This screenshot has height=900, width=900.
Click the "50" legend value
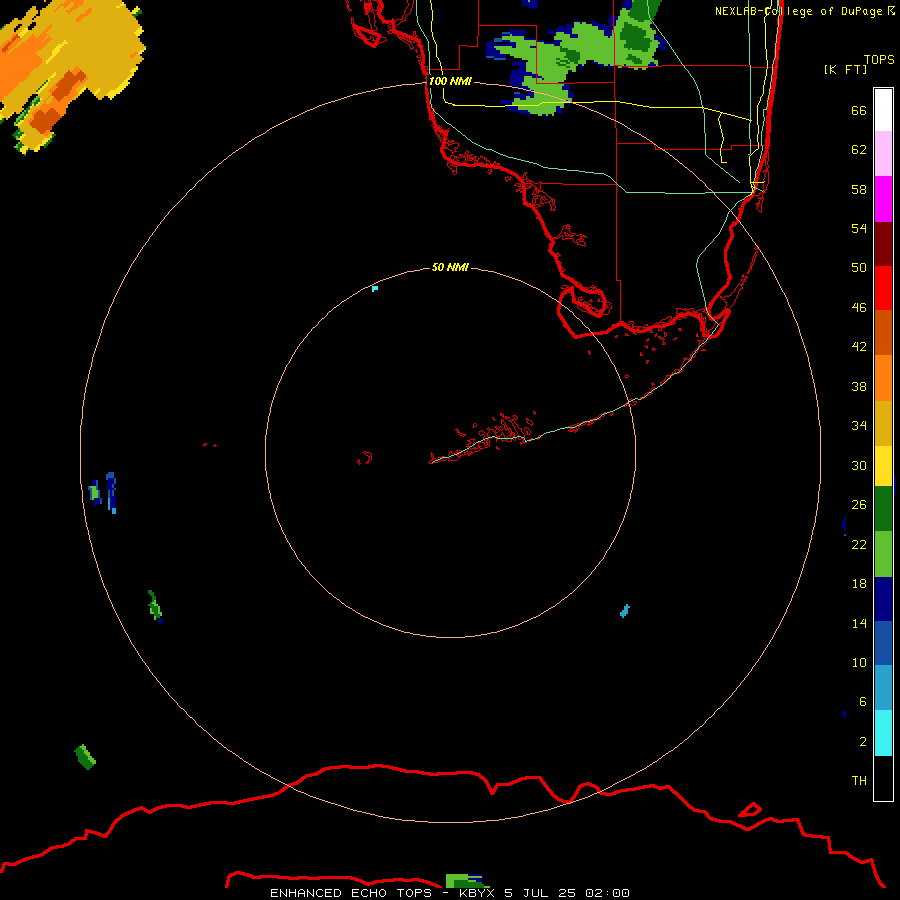859,267
